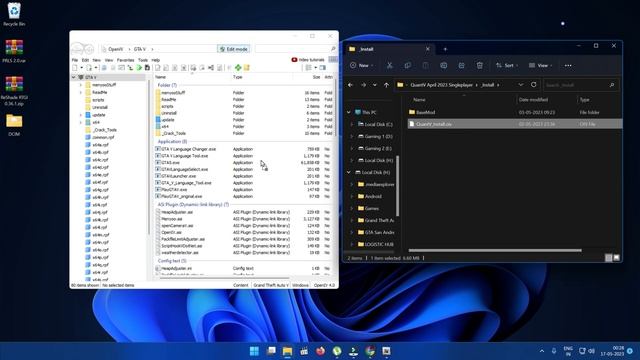Click the black save disk icon in OpenIV toolbar
Screen dimensions: 640x360
pyautogui.click(x=147, y=68)
